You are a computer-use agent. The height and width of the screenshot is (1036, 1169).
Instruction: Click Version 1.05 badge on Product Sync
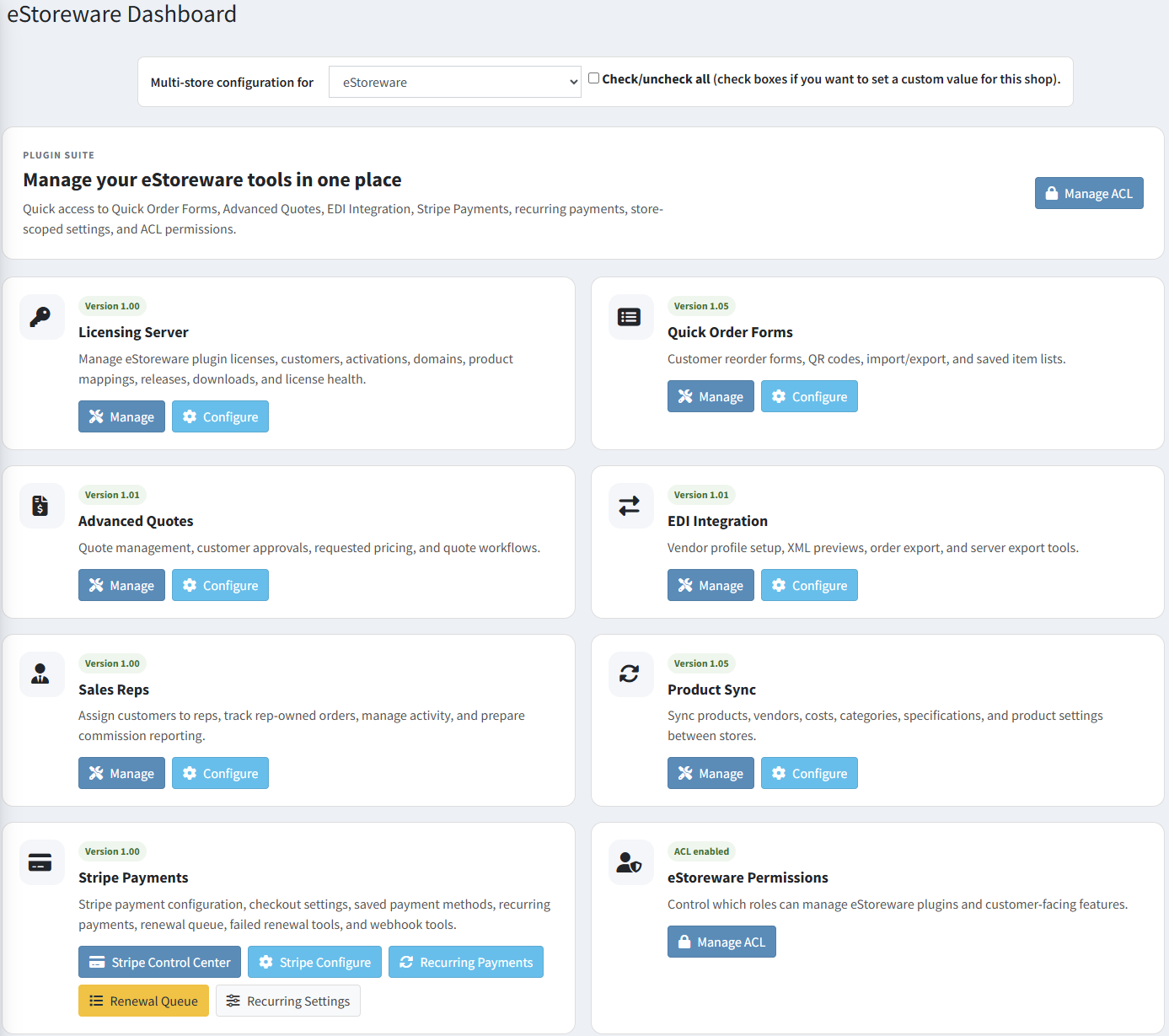tap(701, 663)
